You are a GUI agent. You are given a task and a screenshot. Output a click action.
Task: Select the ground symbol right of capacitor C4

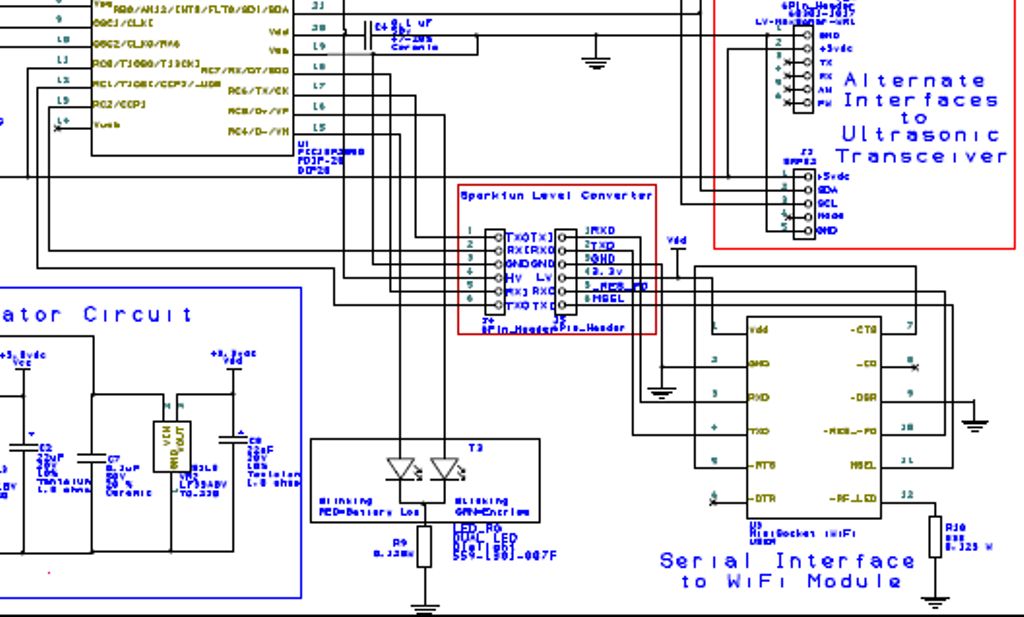point(596,63)
